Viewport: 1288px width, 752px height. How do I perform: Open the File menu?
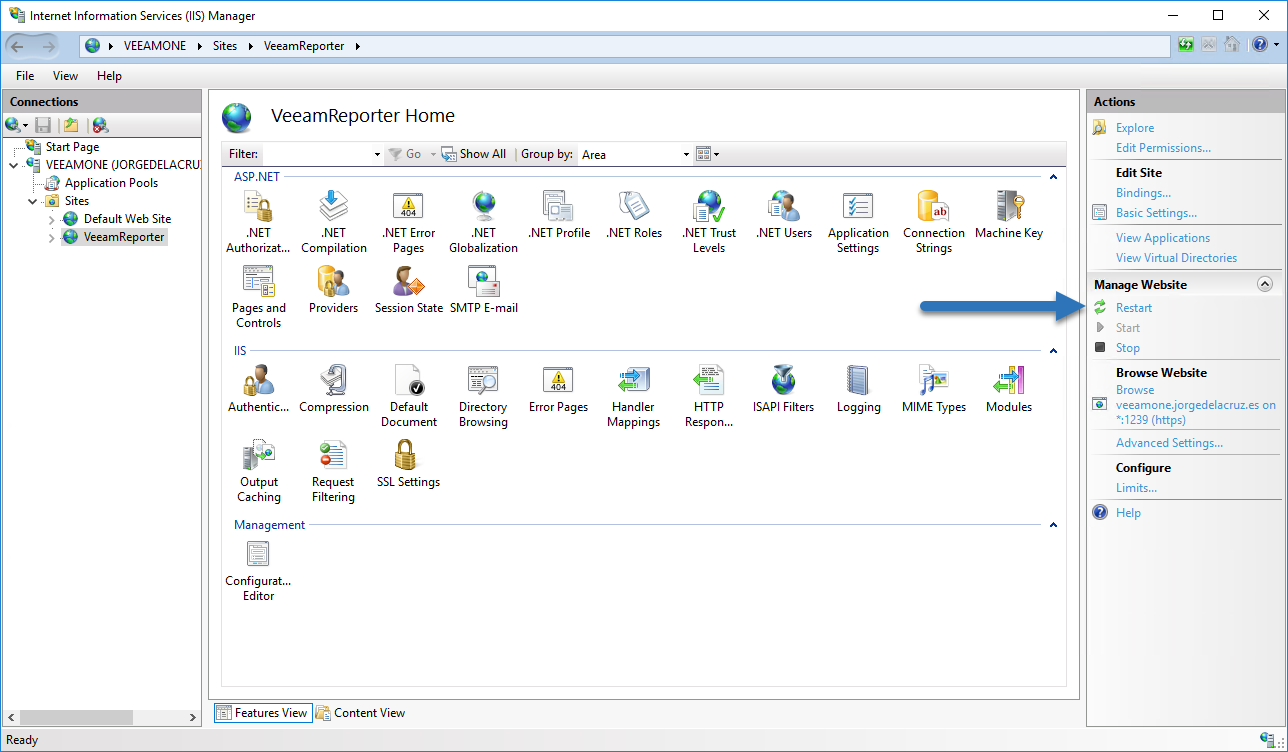click(x=25, y=76)
